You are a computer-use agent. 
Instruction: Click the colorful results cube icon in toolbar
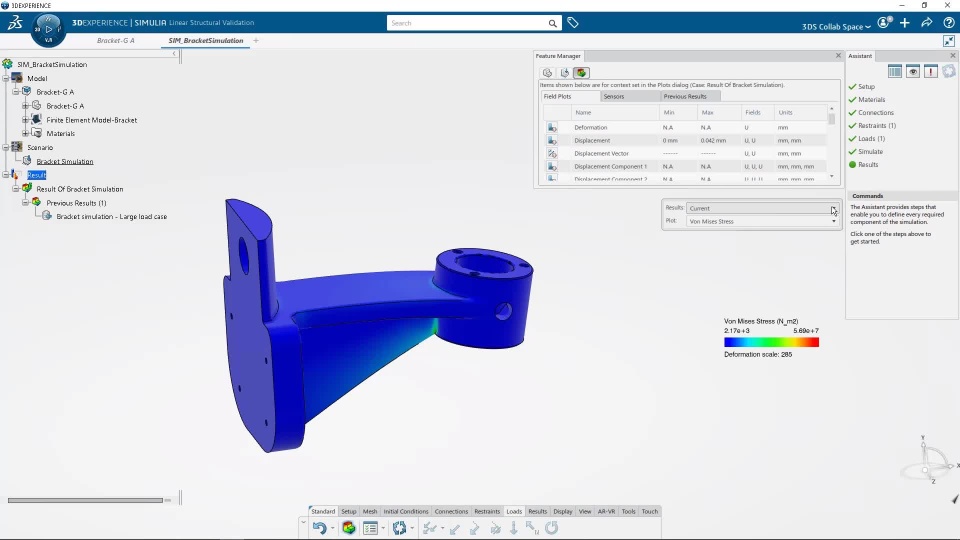[348, 528]
